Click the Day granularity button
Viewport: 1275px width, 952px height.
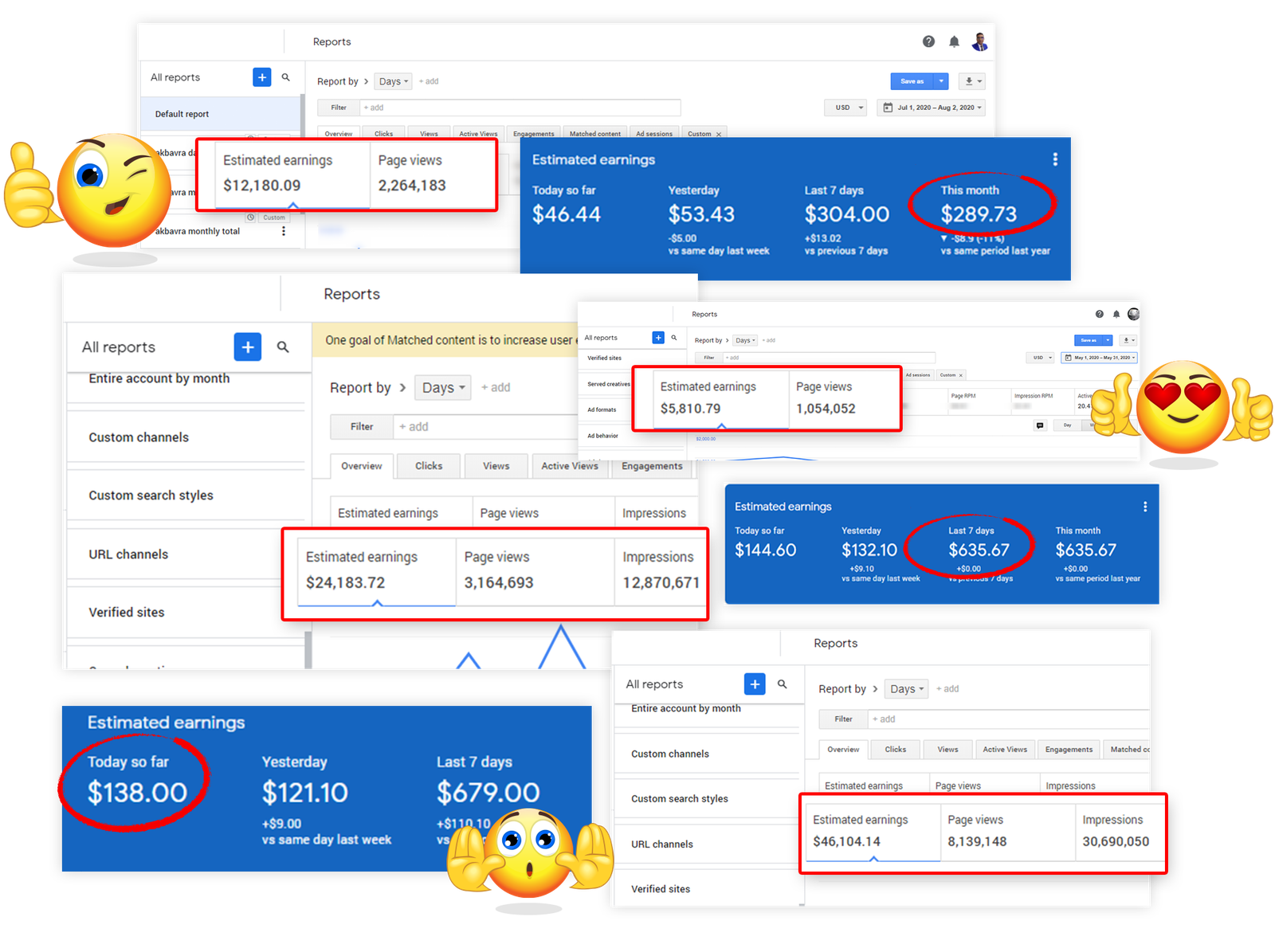pos(1067,425)
